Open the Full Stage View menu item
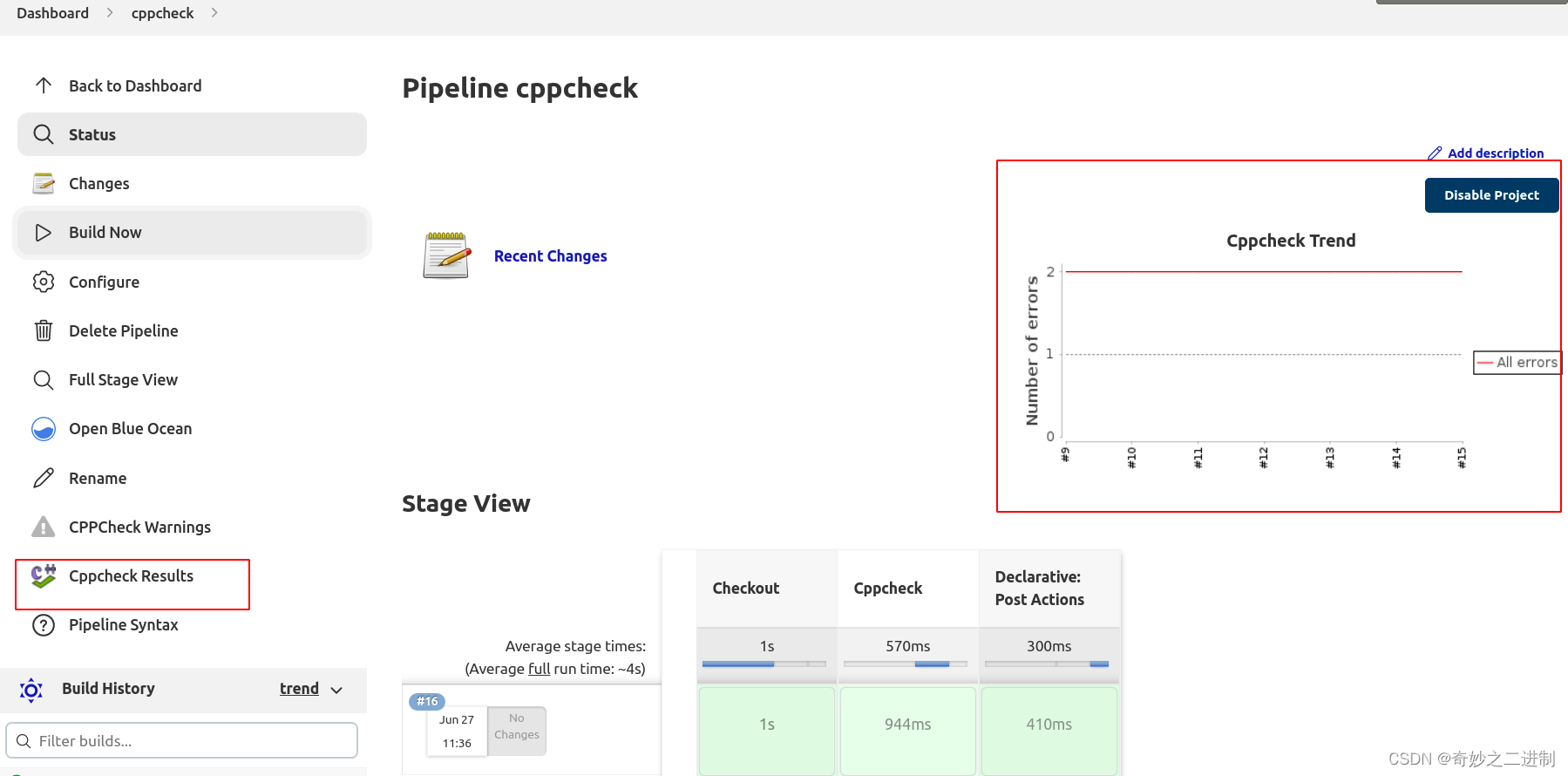This screenshot has width=1568, height=776. coord(123,380)
